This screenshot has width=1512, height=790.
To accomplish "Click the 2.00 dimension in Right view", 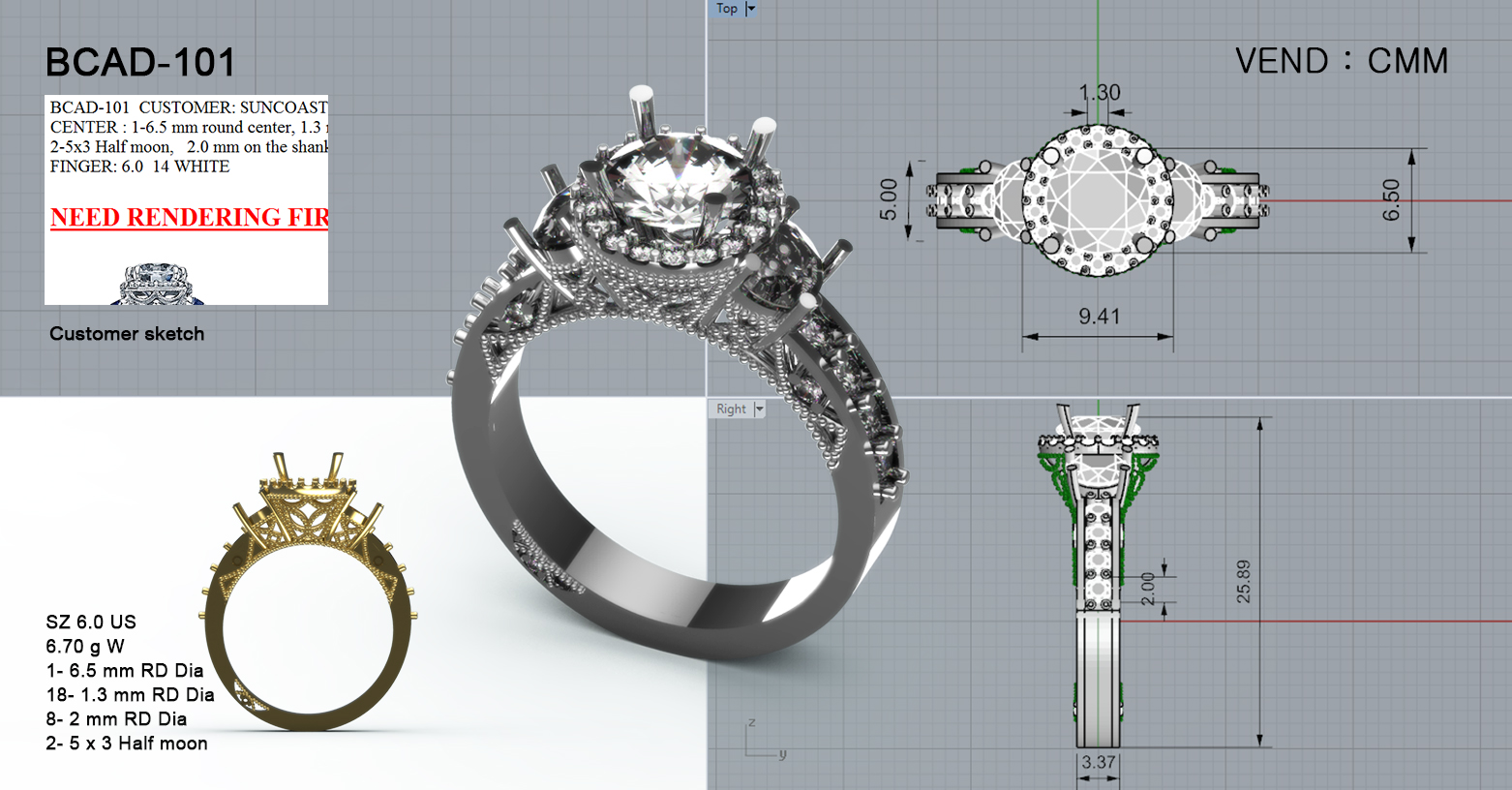I will coord(1148,589).
